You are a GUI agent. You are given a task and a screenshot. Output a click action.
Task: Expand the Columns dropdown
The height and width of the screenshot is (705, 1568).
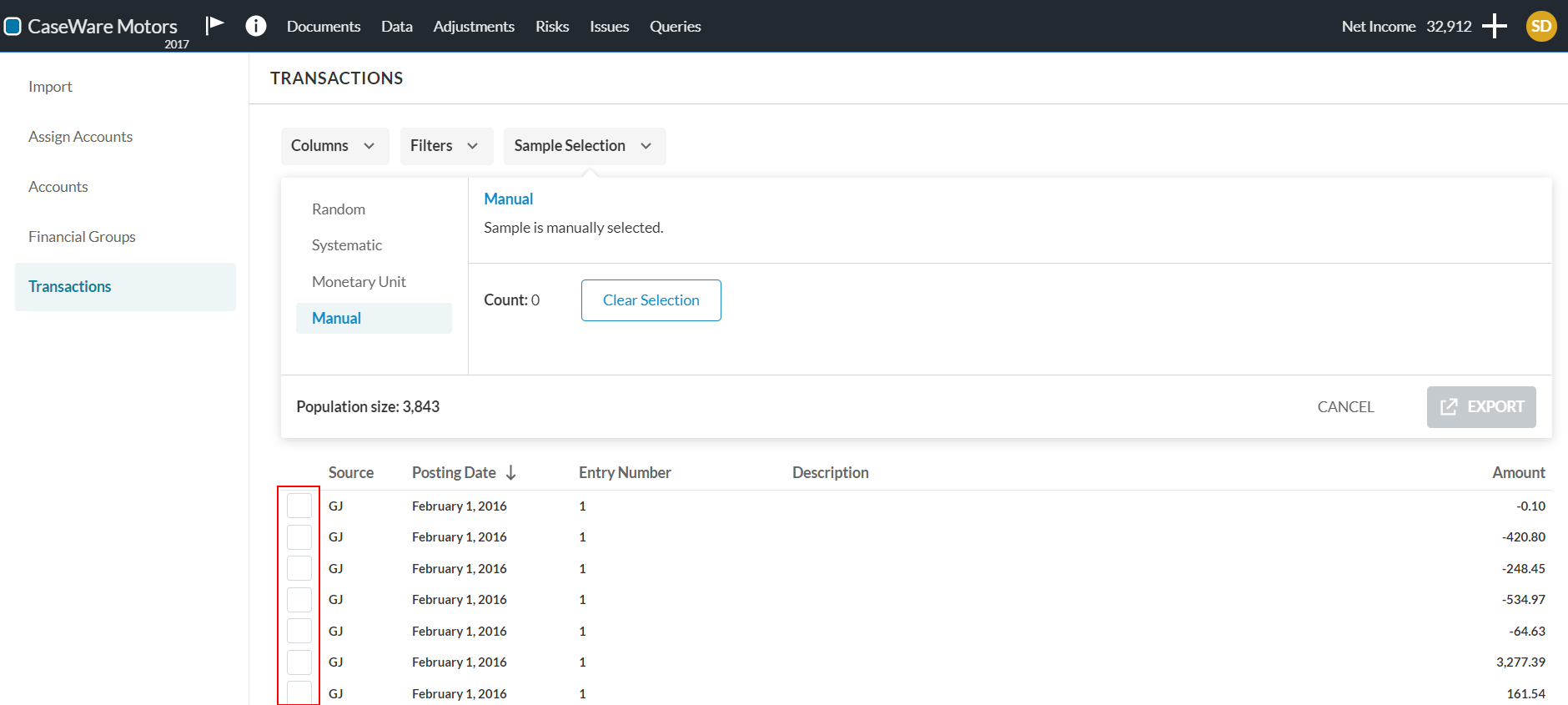(334, 146)
